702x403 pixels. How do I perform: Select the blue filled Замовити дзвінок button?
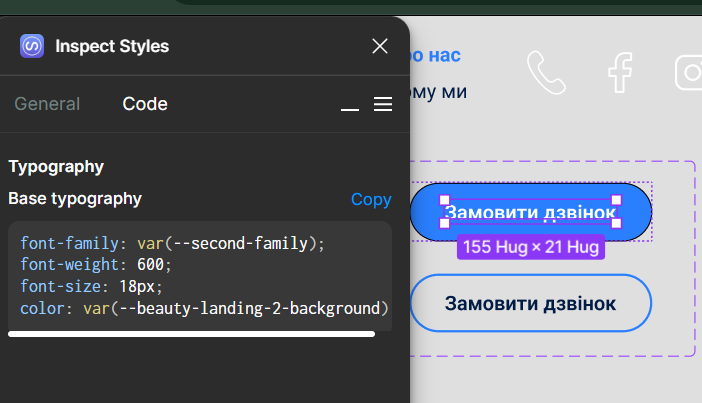[x=531, y=212]
